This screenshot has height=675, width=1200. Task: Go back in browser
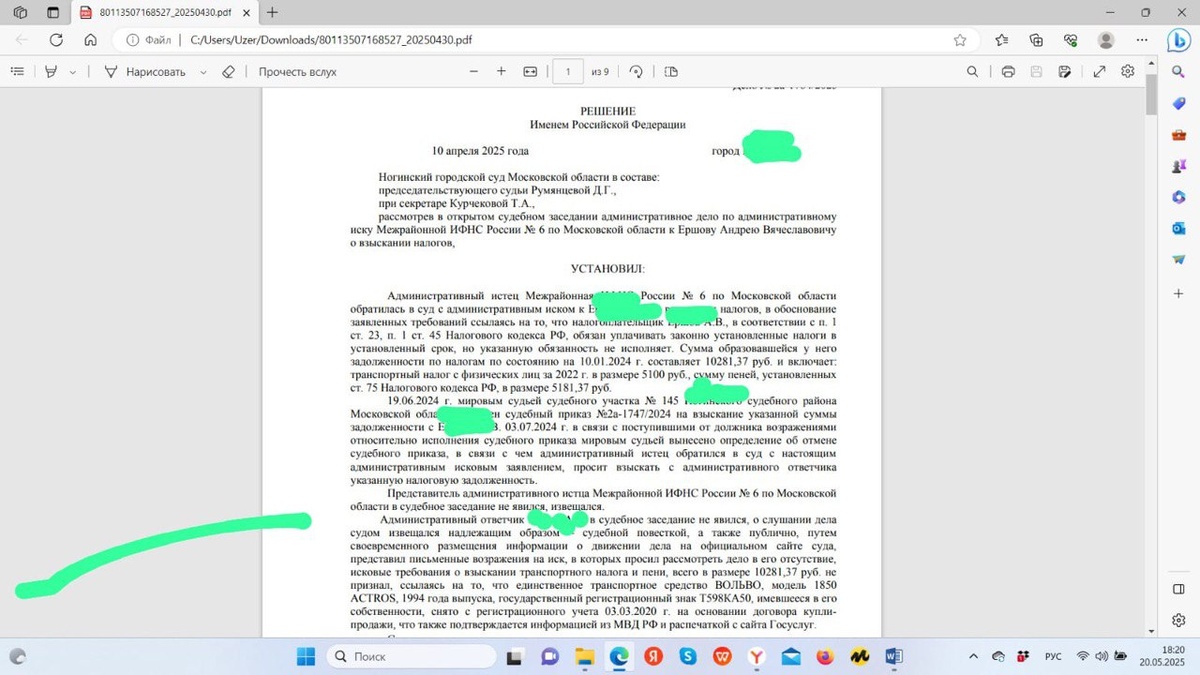[x=22, y=40]
